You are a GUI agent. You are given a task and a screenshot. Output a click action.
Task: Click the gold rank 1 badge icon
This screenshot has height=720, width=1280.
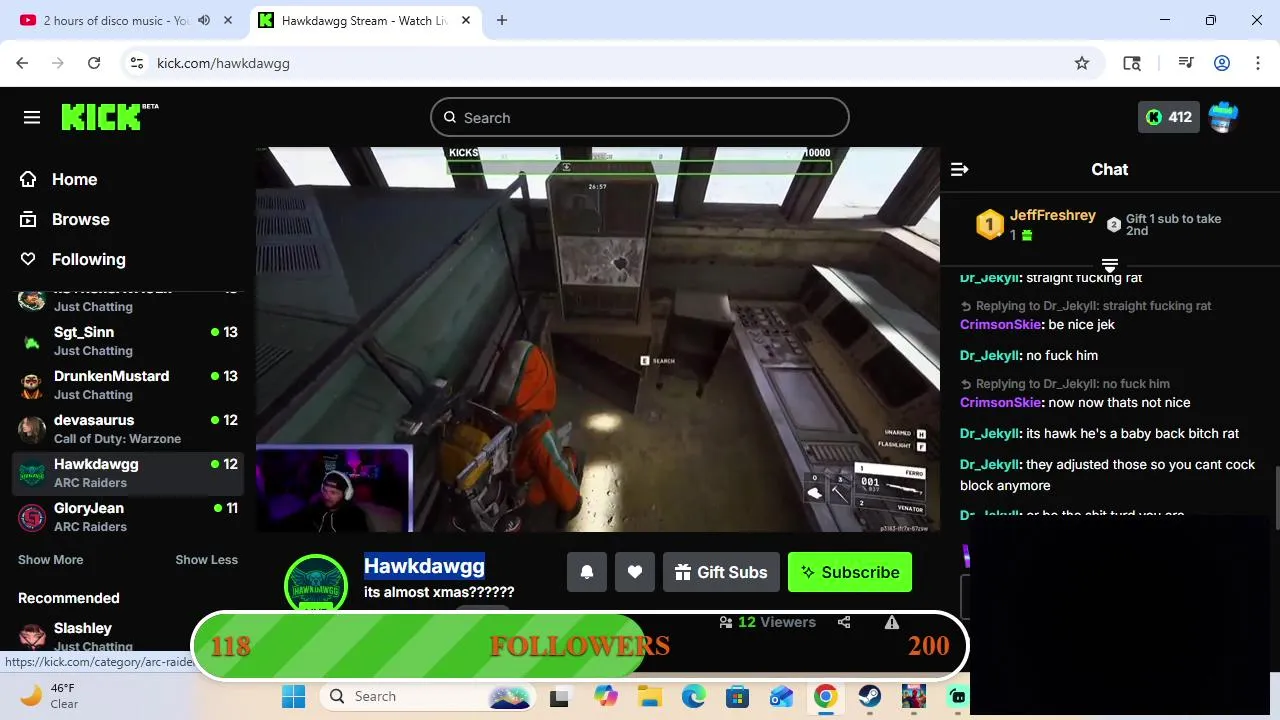[989, 225]
